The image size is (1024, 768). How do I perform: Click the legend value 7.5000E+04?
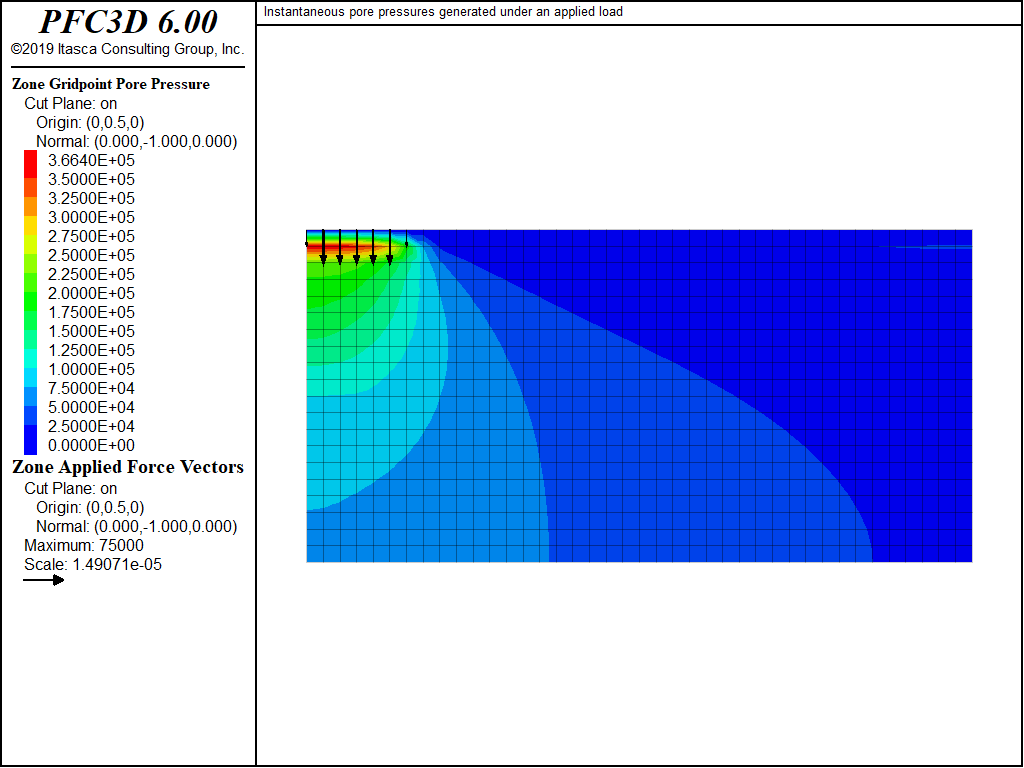91,389
